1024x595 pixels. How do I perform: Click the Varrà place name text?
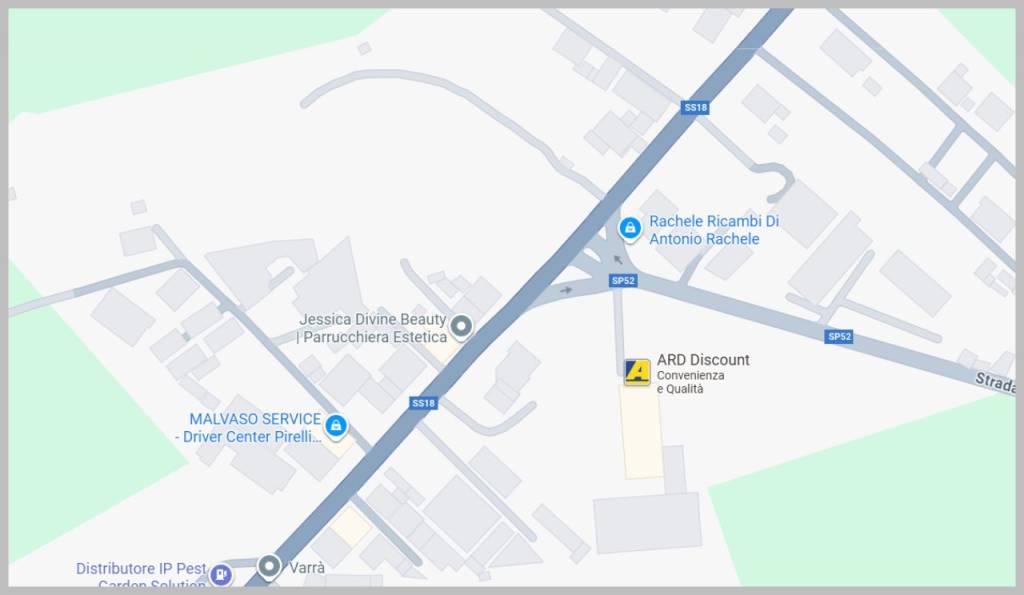(x=307, y=568)
